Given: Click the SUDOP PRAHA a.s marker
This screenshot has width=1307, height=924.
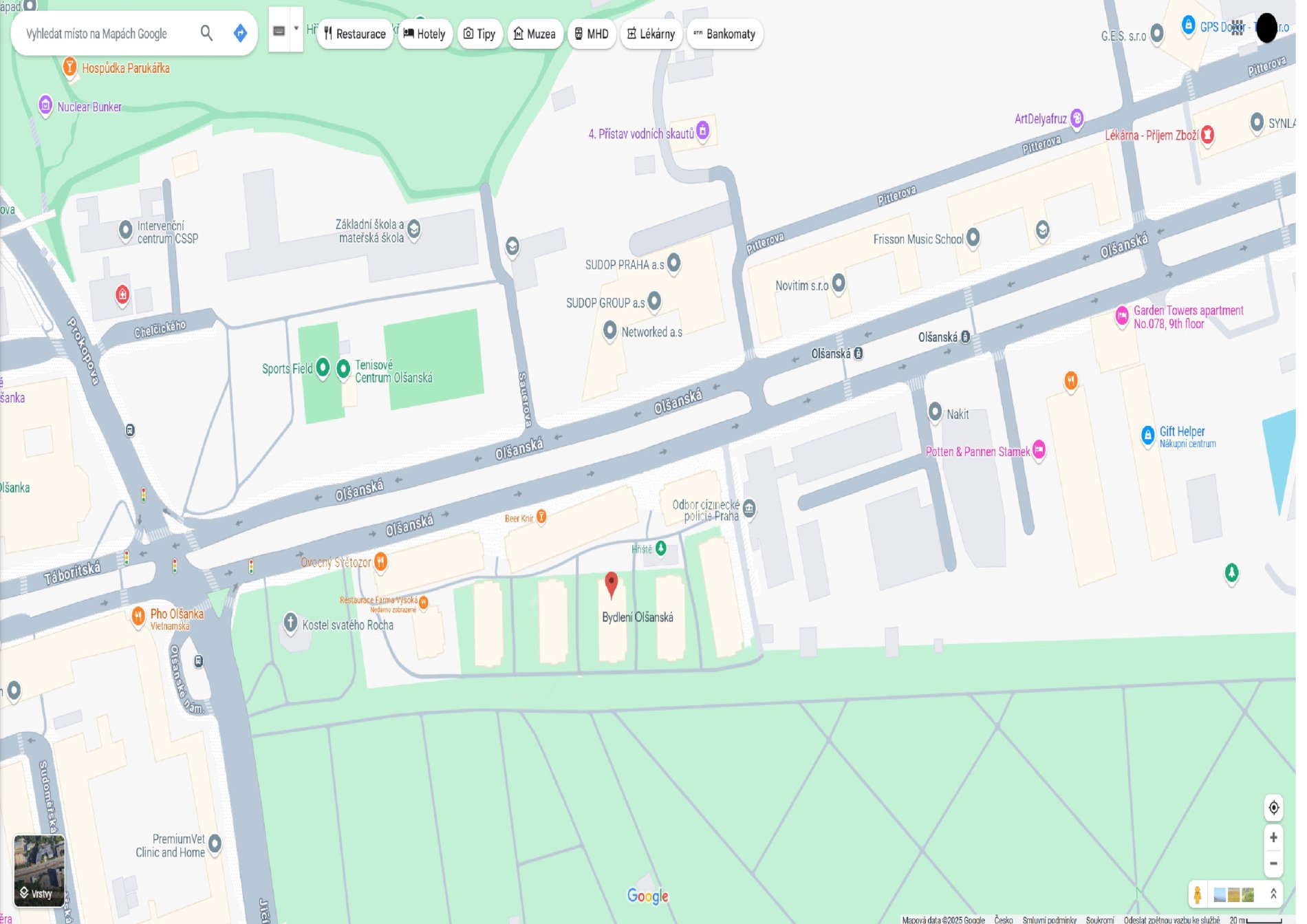Looking at the screenshot, I should (x=673, y=262).
